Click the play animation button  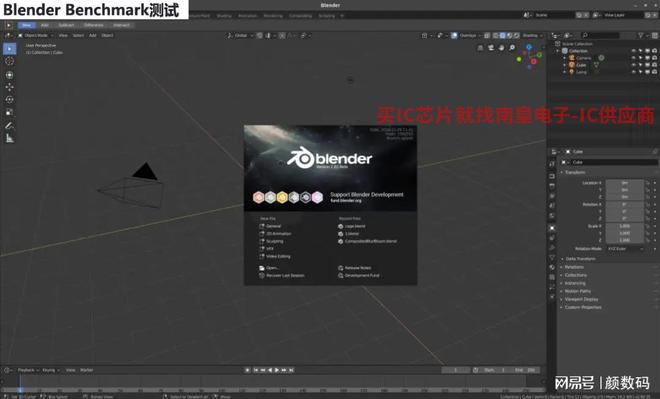coord(277,370)
